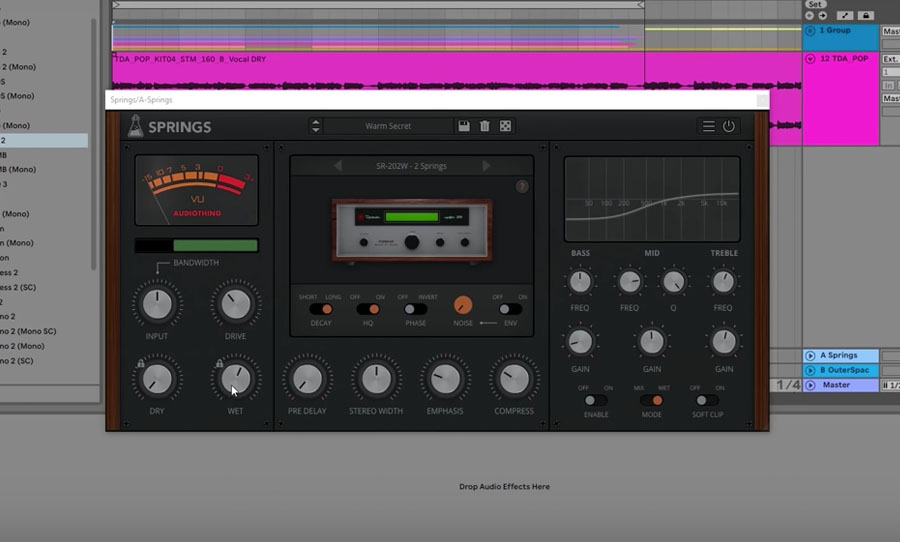Click the COMPRESS knob
This screenshot has height=542, width=900.
pyautogui.click(x=514, y=379)
